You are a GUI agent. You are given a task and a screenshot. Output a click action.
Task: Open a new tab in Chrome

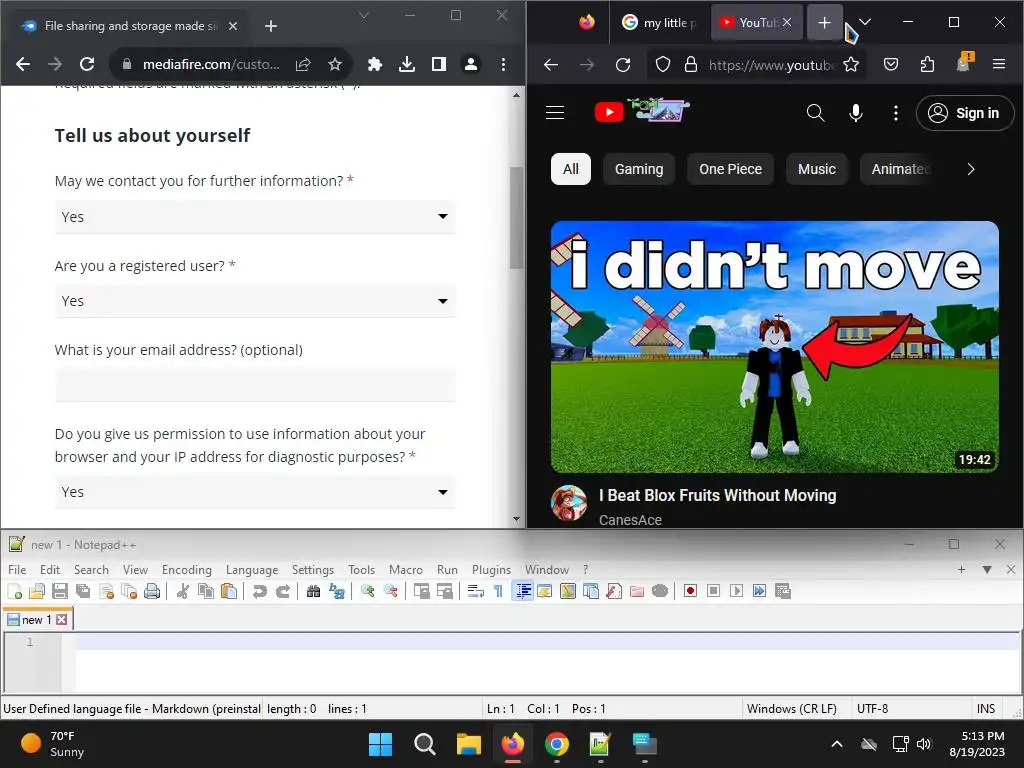[271, 26]
